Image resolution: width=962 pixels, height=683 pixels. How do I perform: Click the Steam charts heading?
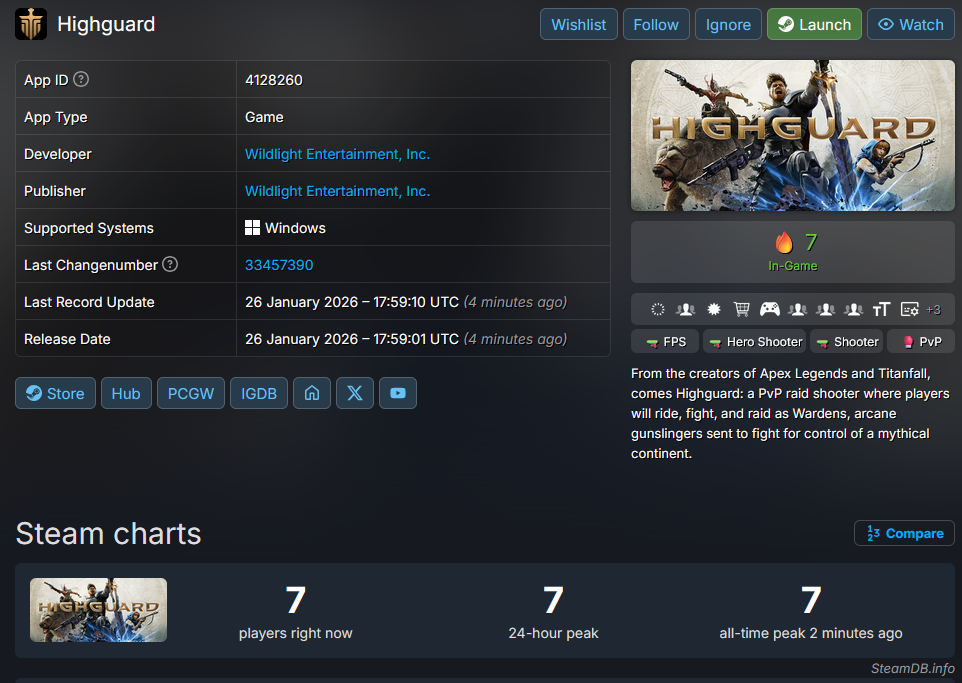click(109, 533)
